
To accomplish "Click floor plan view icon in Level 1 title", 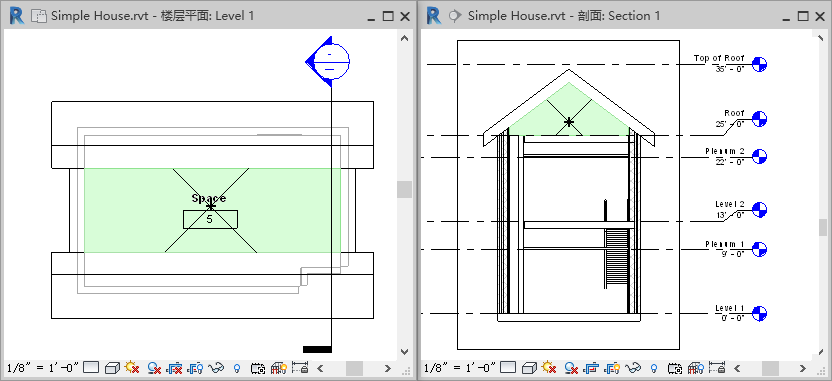I will tap(39, 16).
